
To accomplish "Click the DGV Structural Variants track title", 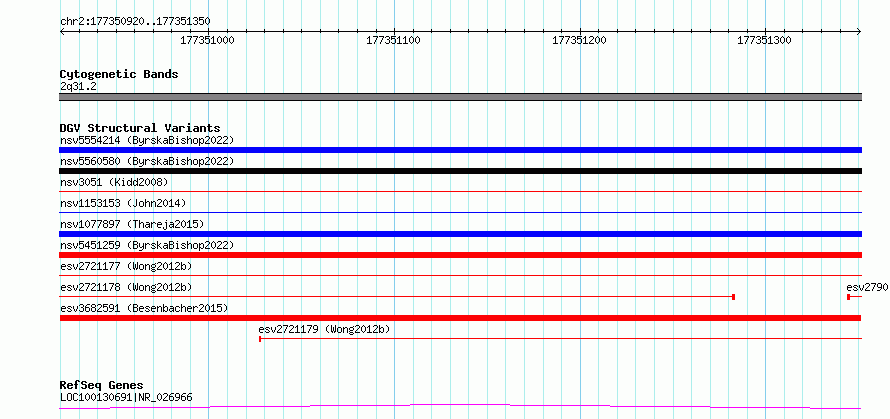I will click(140, 128).
